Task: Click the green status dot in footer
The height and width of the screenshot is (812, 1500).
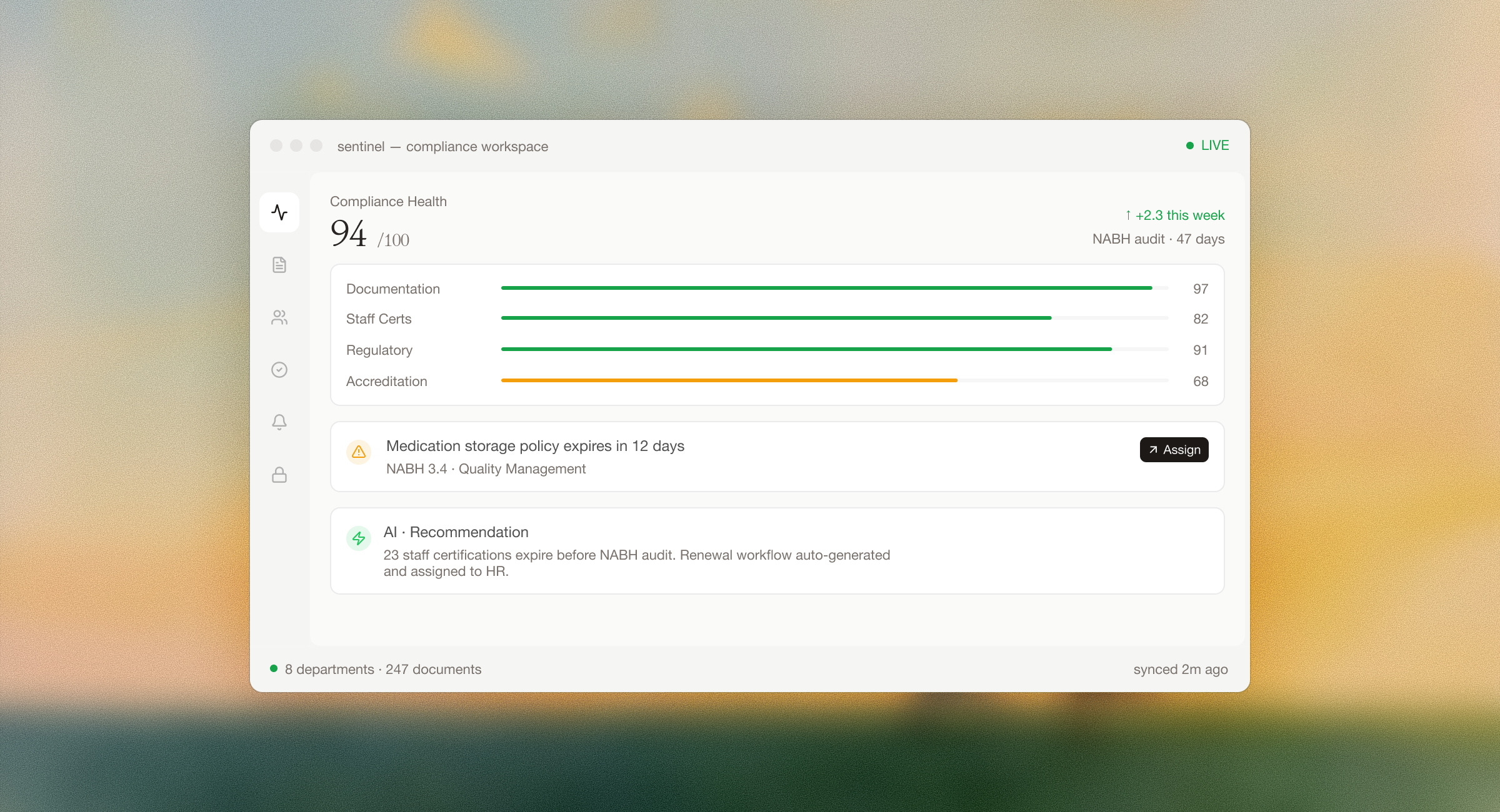Action: [x=274, y=668]
